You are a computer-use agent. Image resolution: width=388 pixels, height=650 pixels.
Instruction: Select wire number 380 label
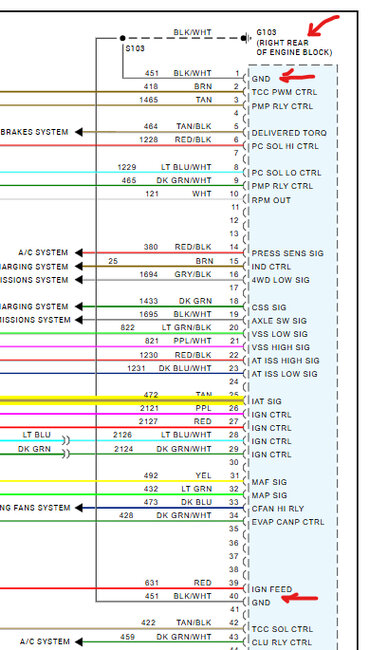[151, 247]
